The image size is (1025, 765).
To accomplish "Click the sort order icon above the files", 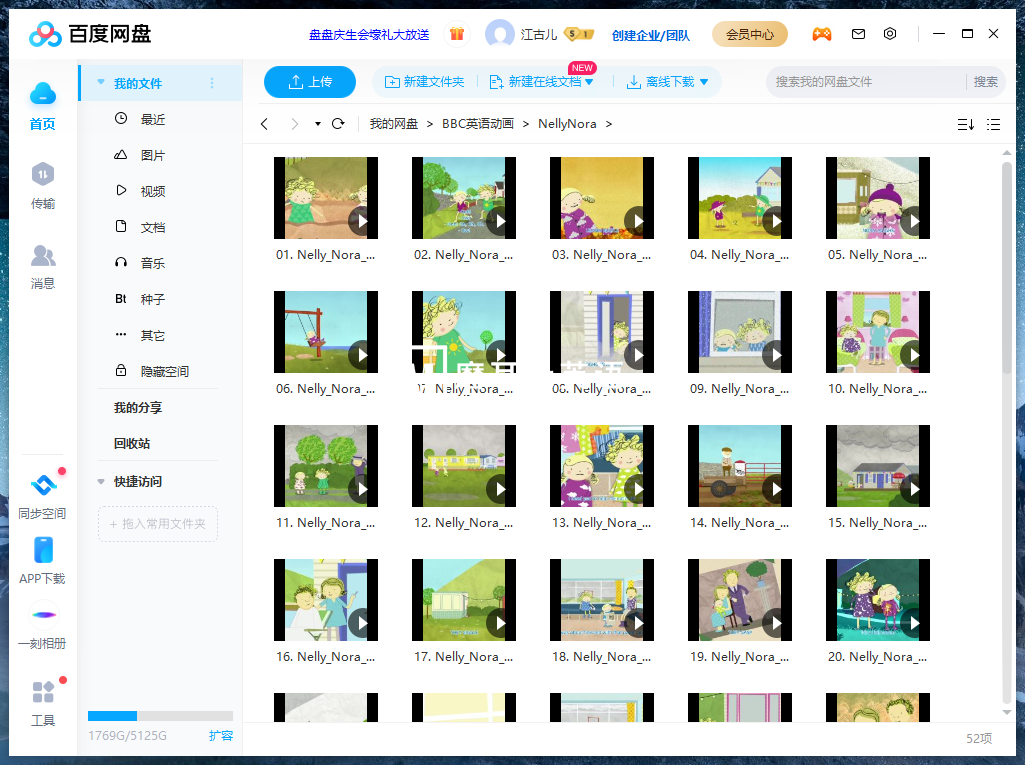I will pos(964,123).
